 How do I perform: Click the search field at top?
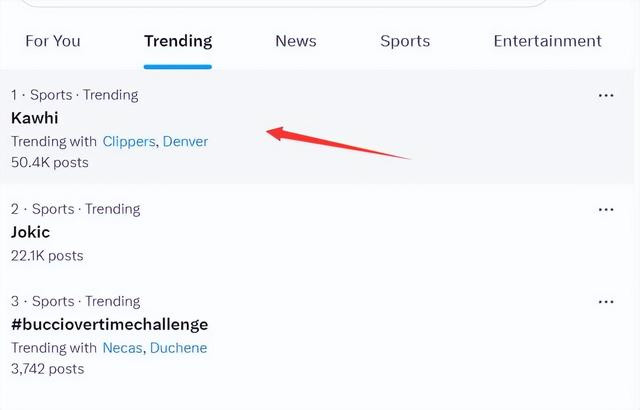pos(284,2)
